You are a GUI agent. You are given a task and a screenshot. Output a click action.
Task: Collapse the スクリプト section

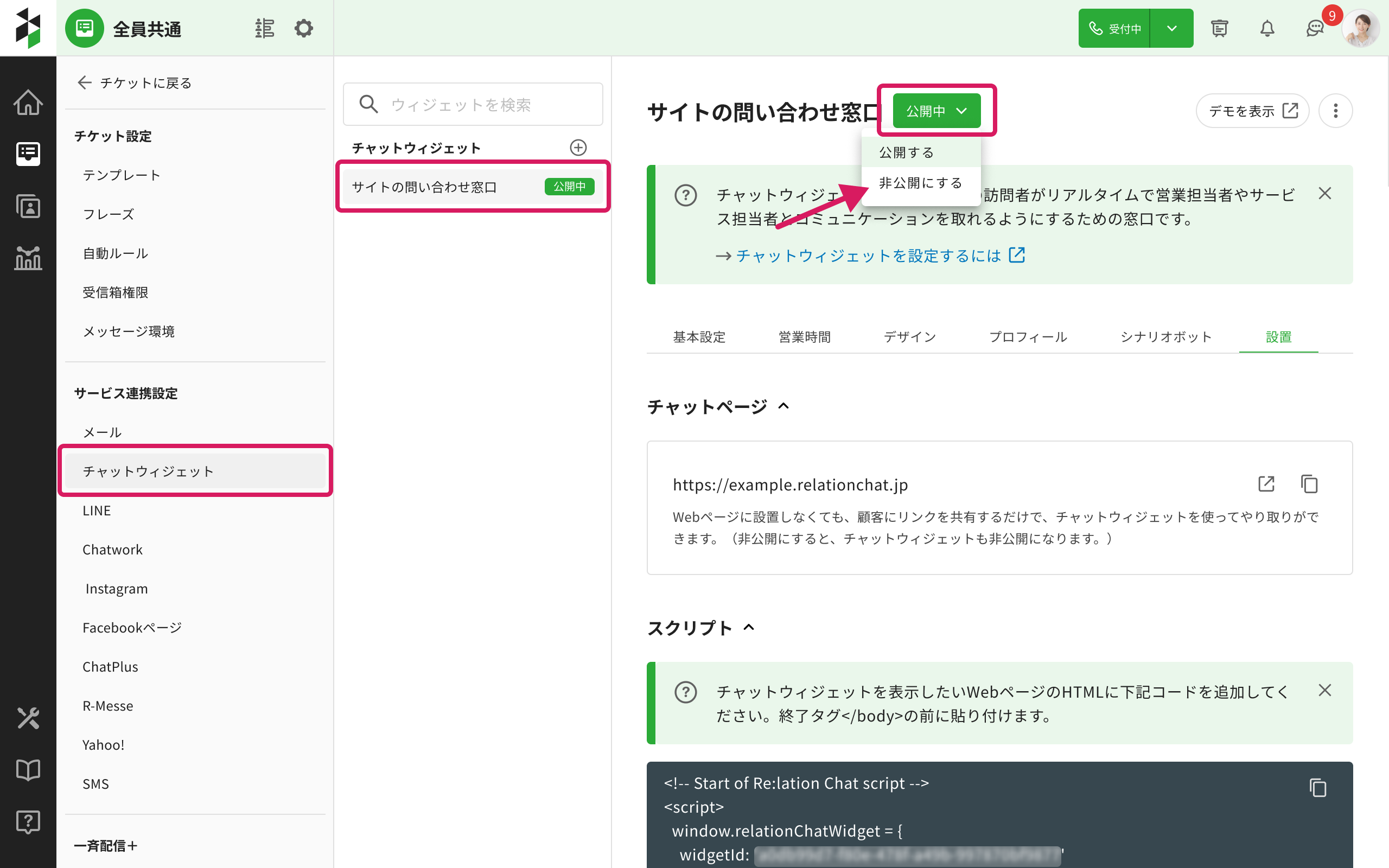point(749,628)
